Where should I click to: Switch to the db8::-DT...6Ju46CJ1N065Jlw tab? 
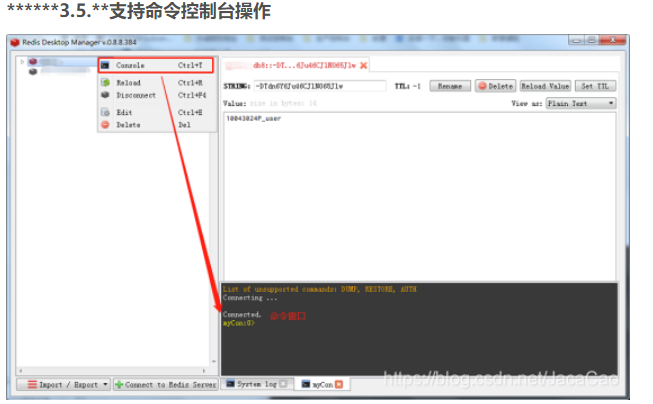[x=296, y=65]
